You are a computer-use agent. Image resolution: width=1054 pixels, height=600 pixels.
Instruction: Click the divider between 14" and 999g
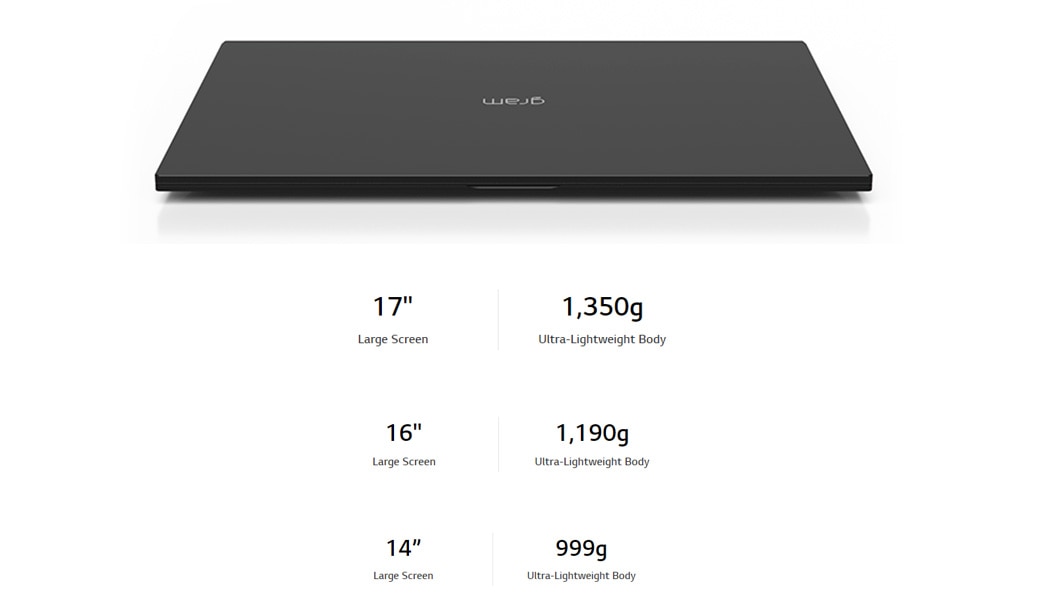pos(493,559)
